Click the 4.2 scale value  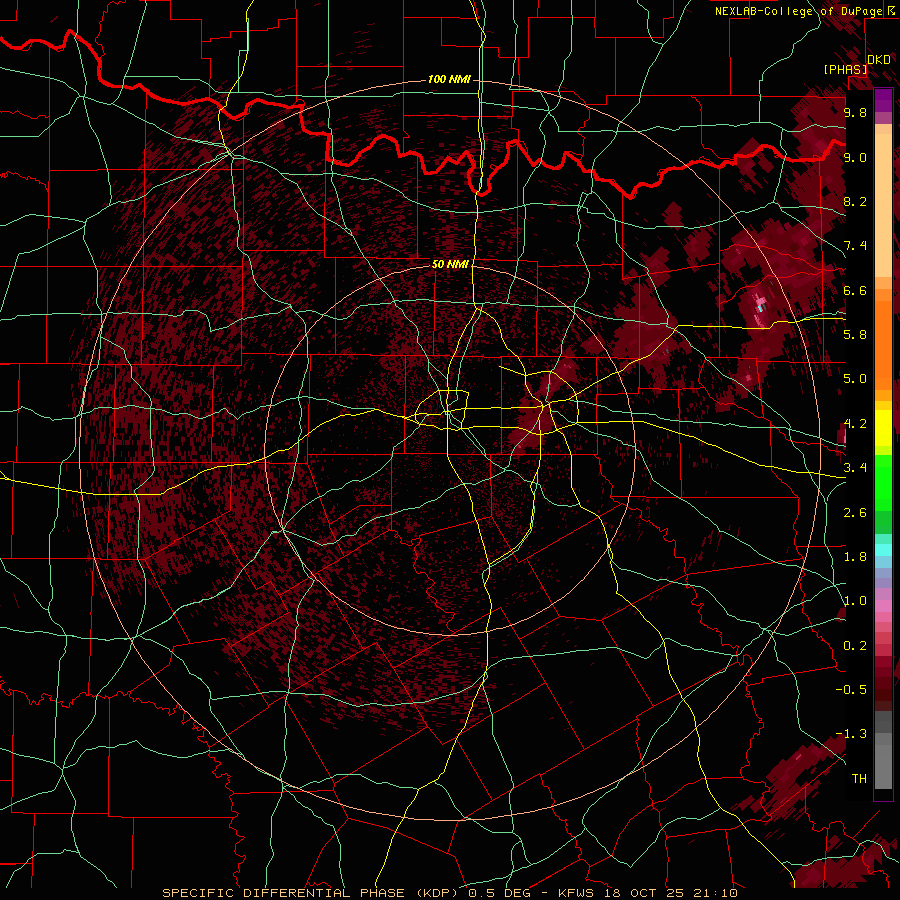pyautogui.click(x=855, y=424)
